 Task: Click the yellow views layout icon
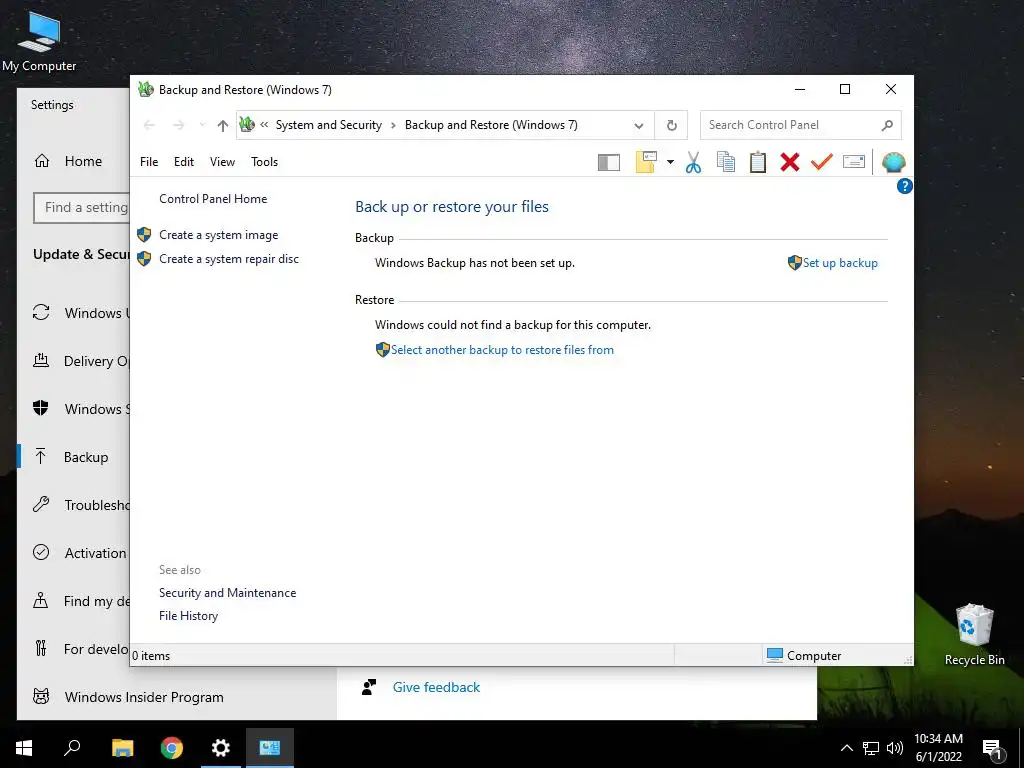pyautogui.click(x=646, y=162)
